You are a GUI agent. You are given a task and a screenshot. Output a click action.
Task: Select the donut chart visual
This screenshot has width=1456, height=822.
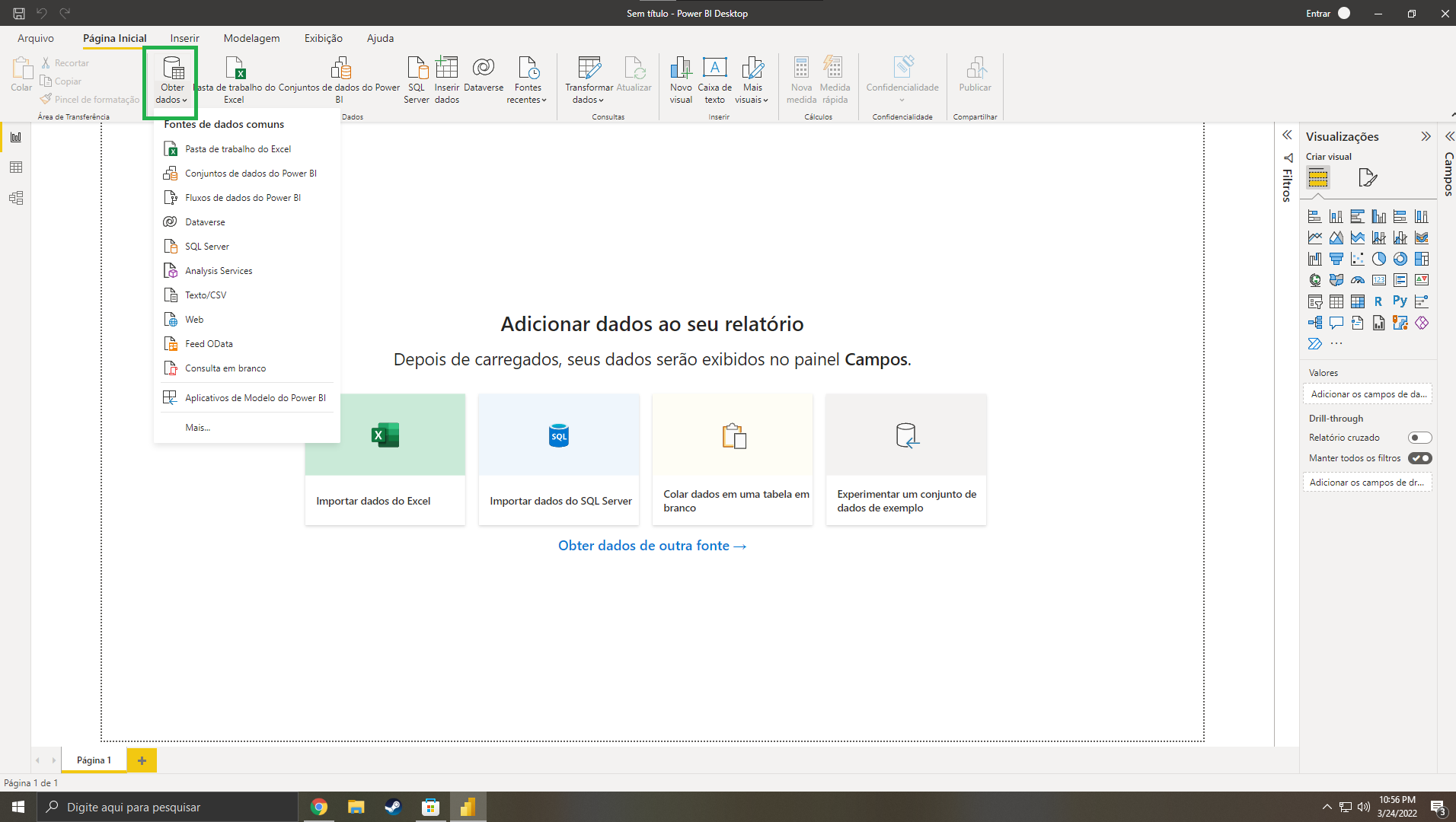1400,260
